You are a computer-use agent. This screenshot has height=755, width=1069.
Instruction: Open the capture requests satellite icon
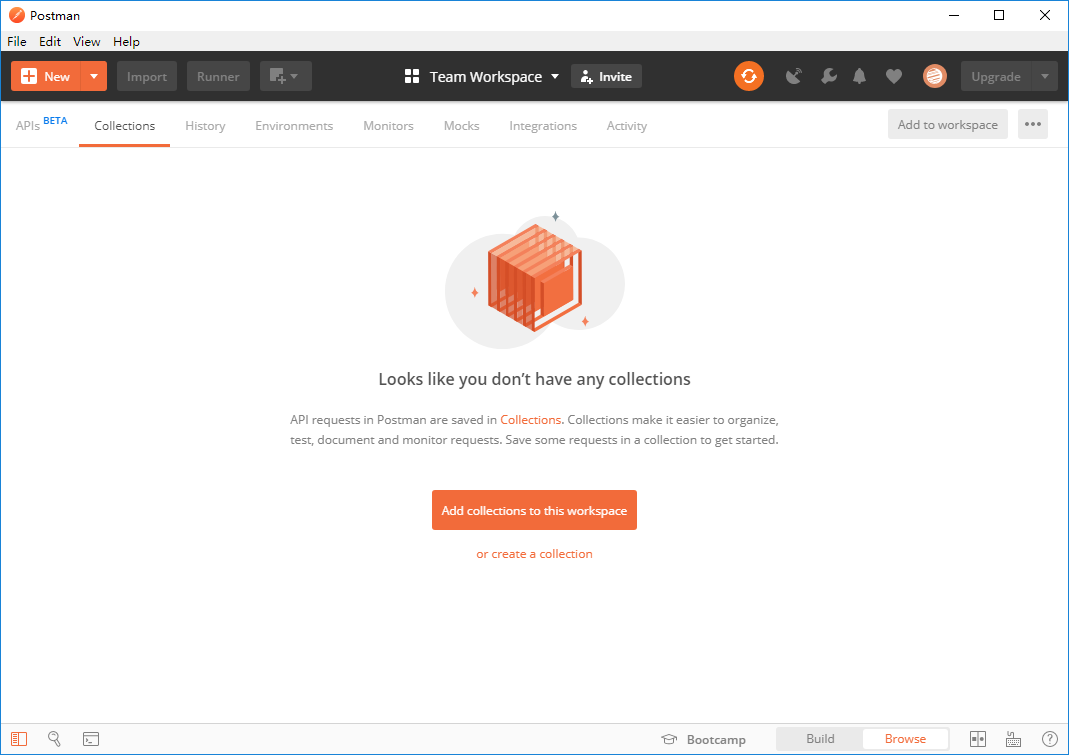tap(794, 76)
